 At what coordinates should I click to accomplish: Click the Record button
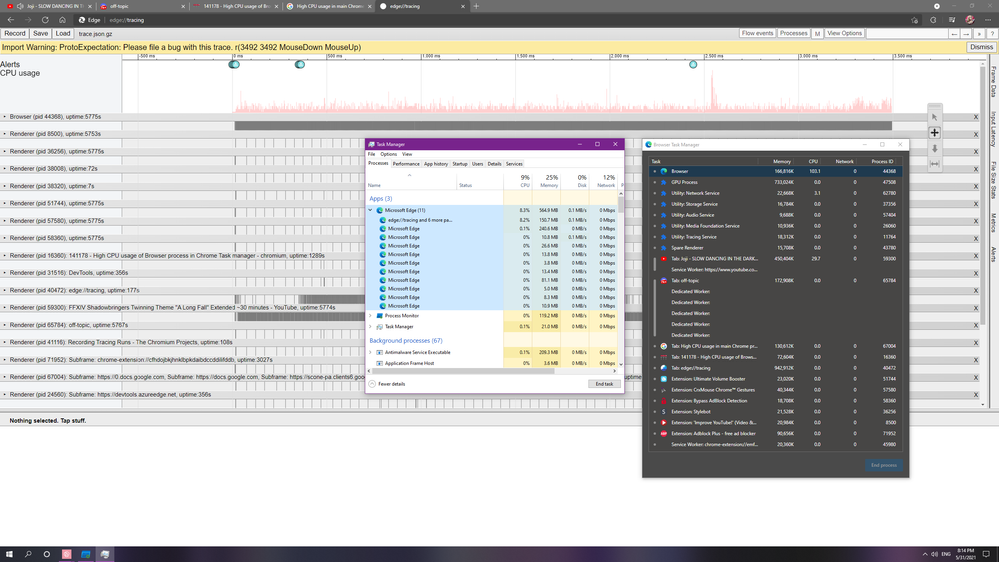coord(15,34)
